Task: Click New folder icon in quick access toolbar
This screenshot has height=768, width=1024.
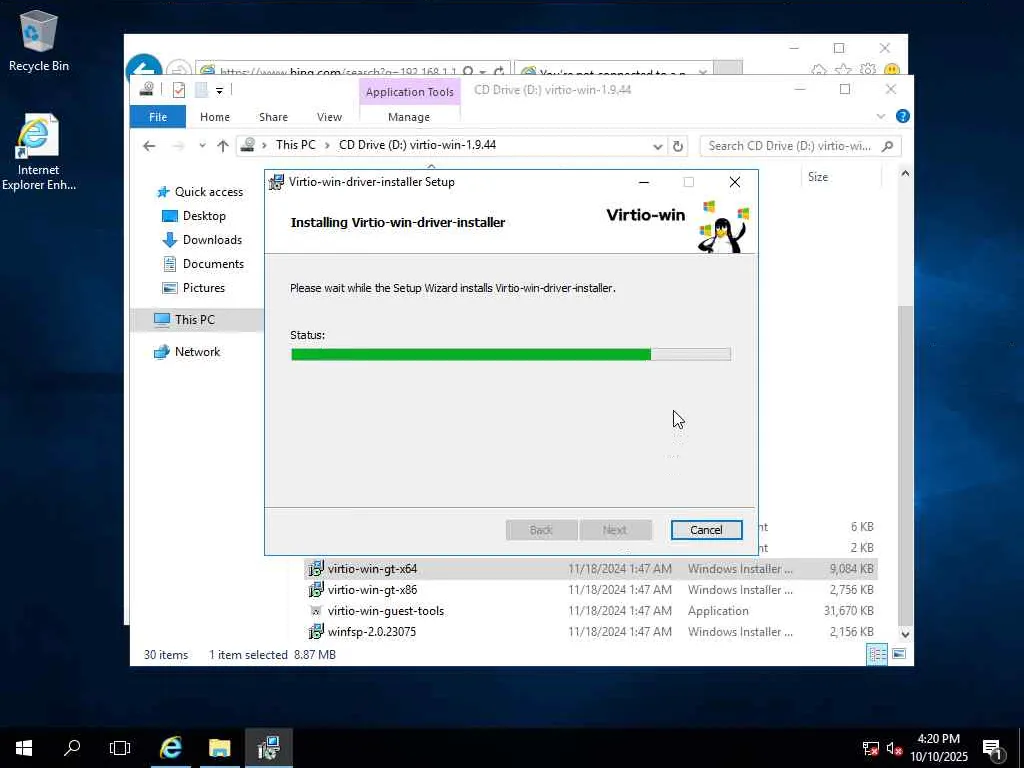Action: coord(201,90)
